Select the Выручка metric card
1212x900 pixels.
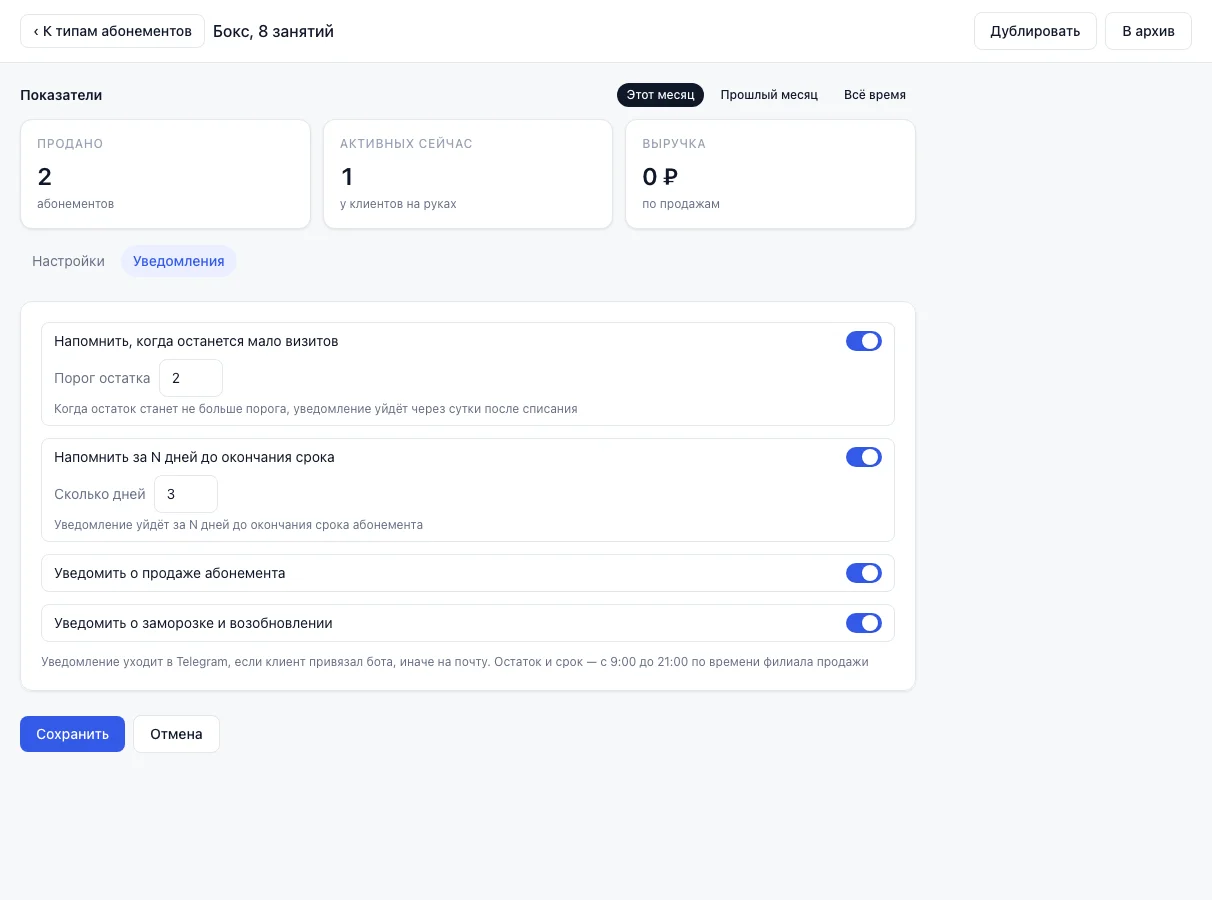click(x=770, y=174)
